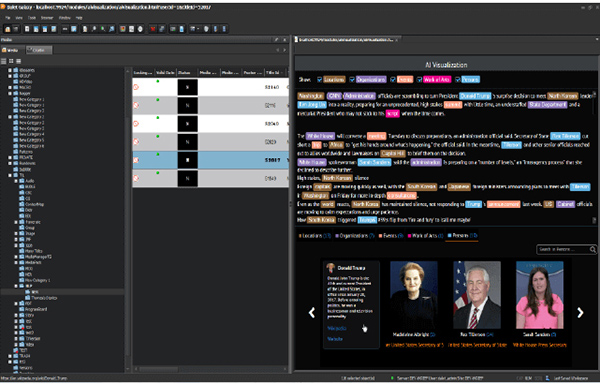Click the previous arrow in the persons carousel
This screenshot has width=600, height=384.
pos(312,313)
